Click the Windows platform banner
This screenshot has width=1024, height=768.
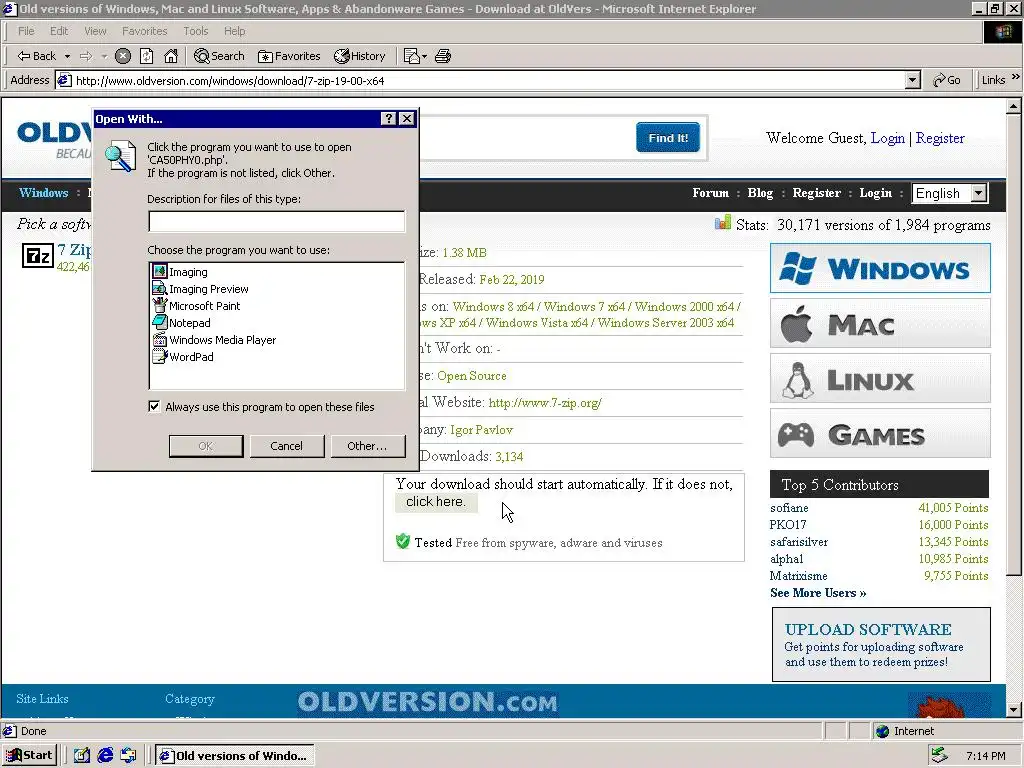880,268
